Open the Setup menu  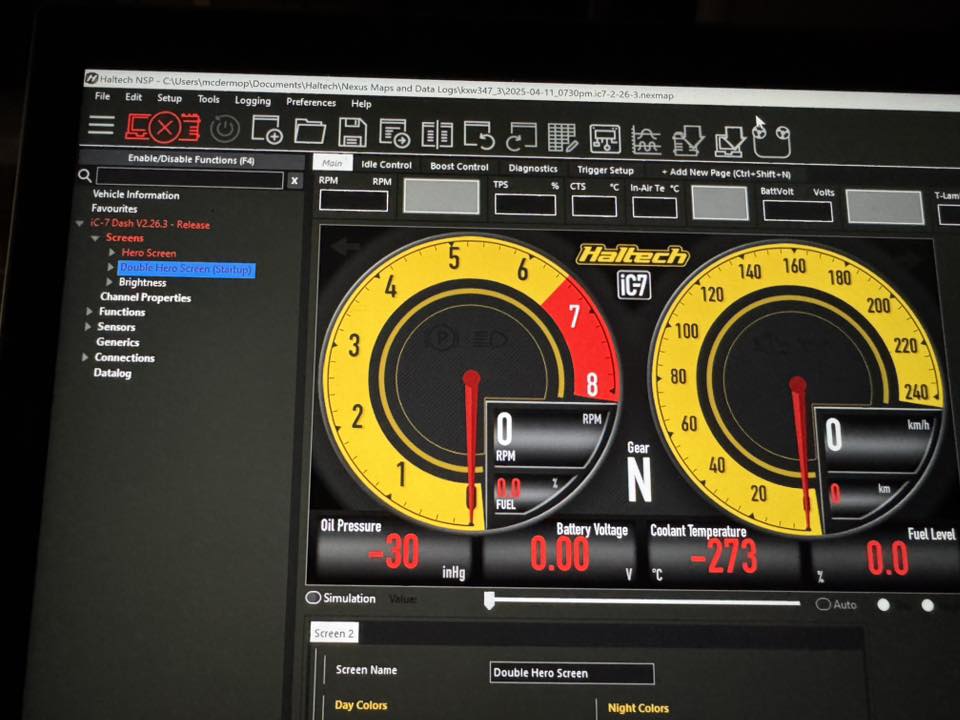(x=169, y=98)
